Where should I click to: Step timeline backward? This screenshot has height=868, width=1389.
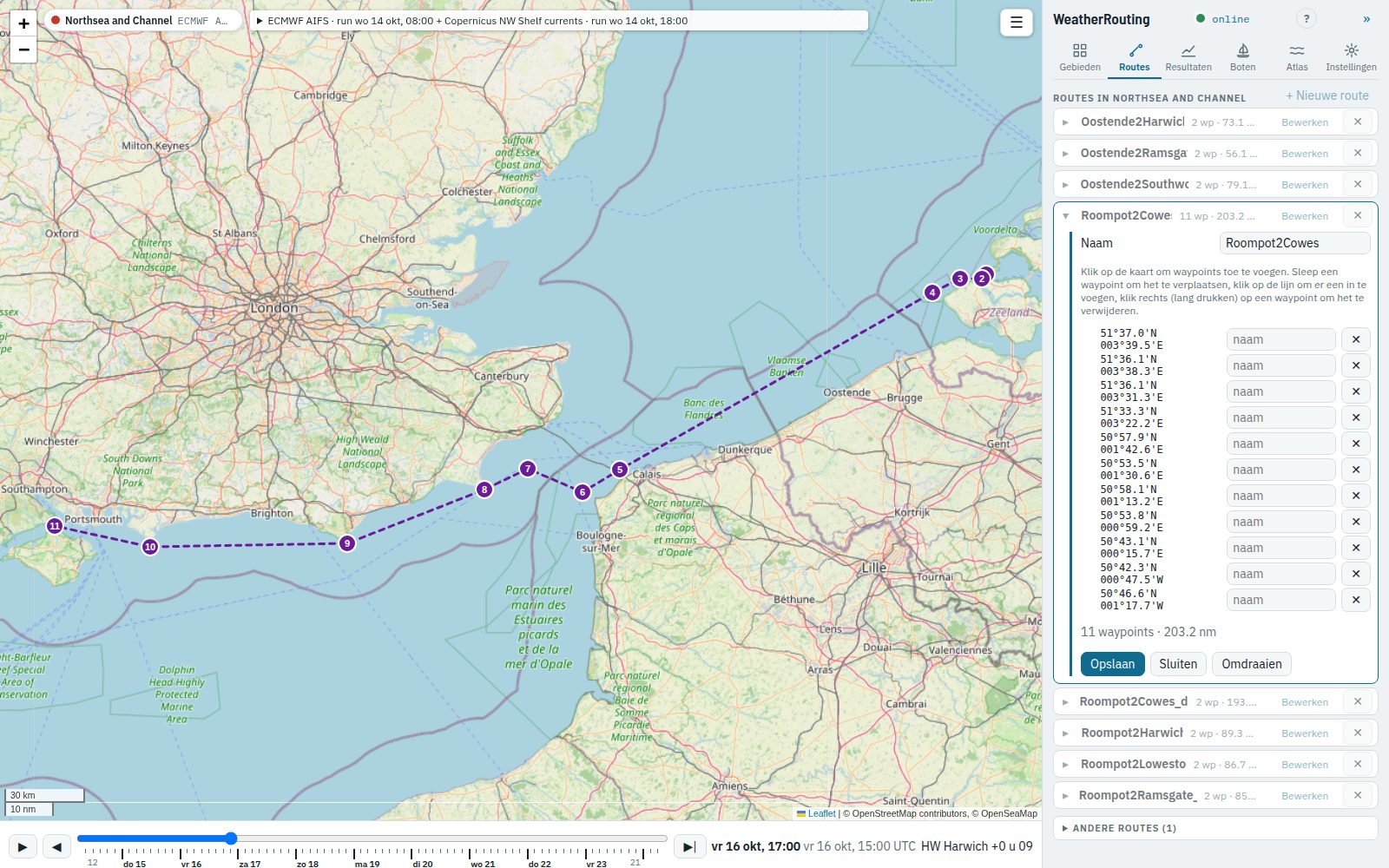(57, 846)
